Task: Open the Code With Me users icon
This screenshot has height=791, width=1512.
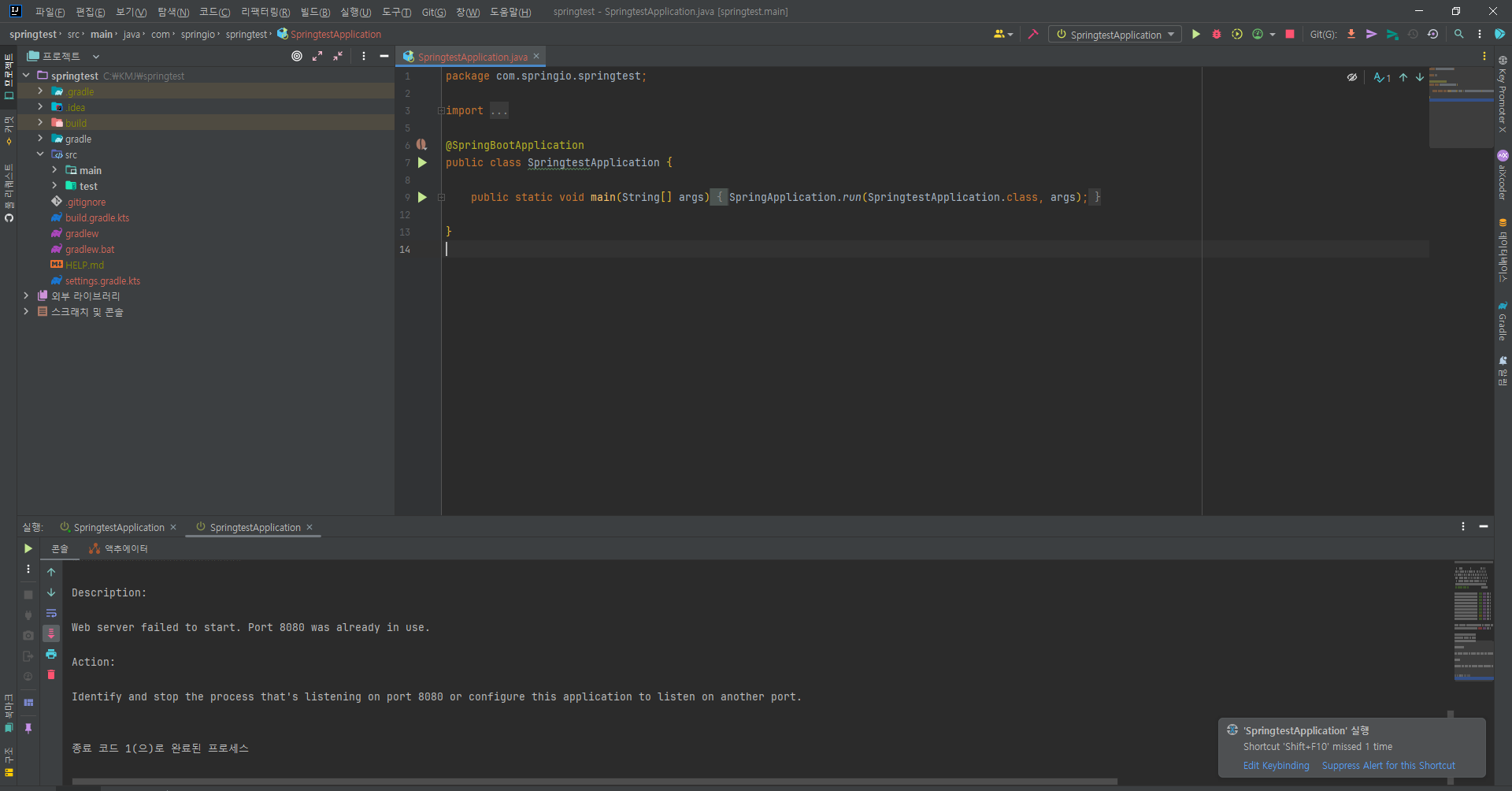Action: pos(1003,35)
